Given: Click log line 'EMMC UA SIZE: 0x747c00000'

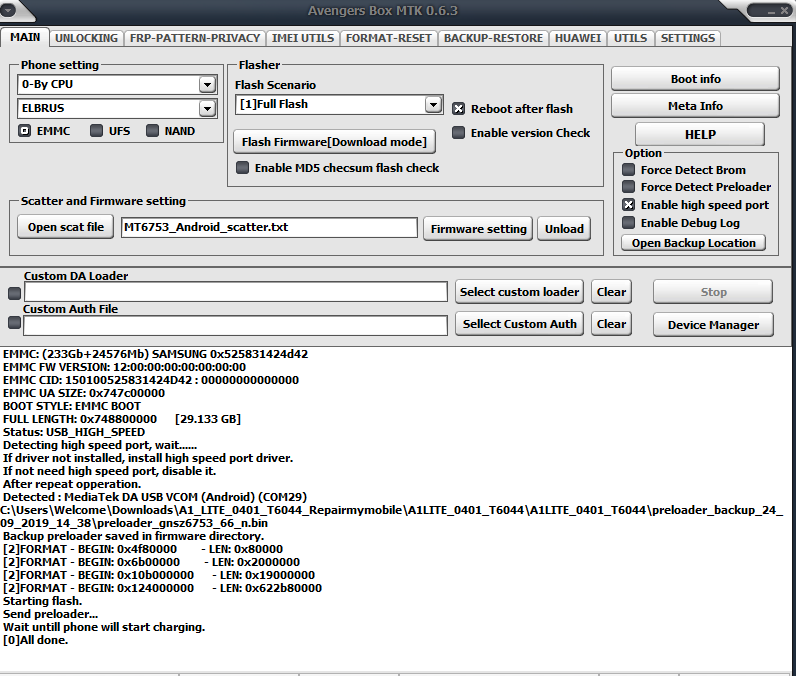Looking at the screenshot, I should 84,393.
